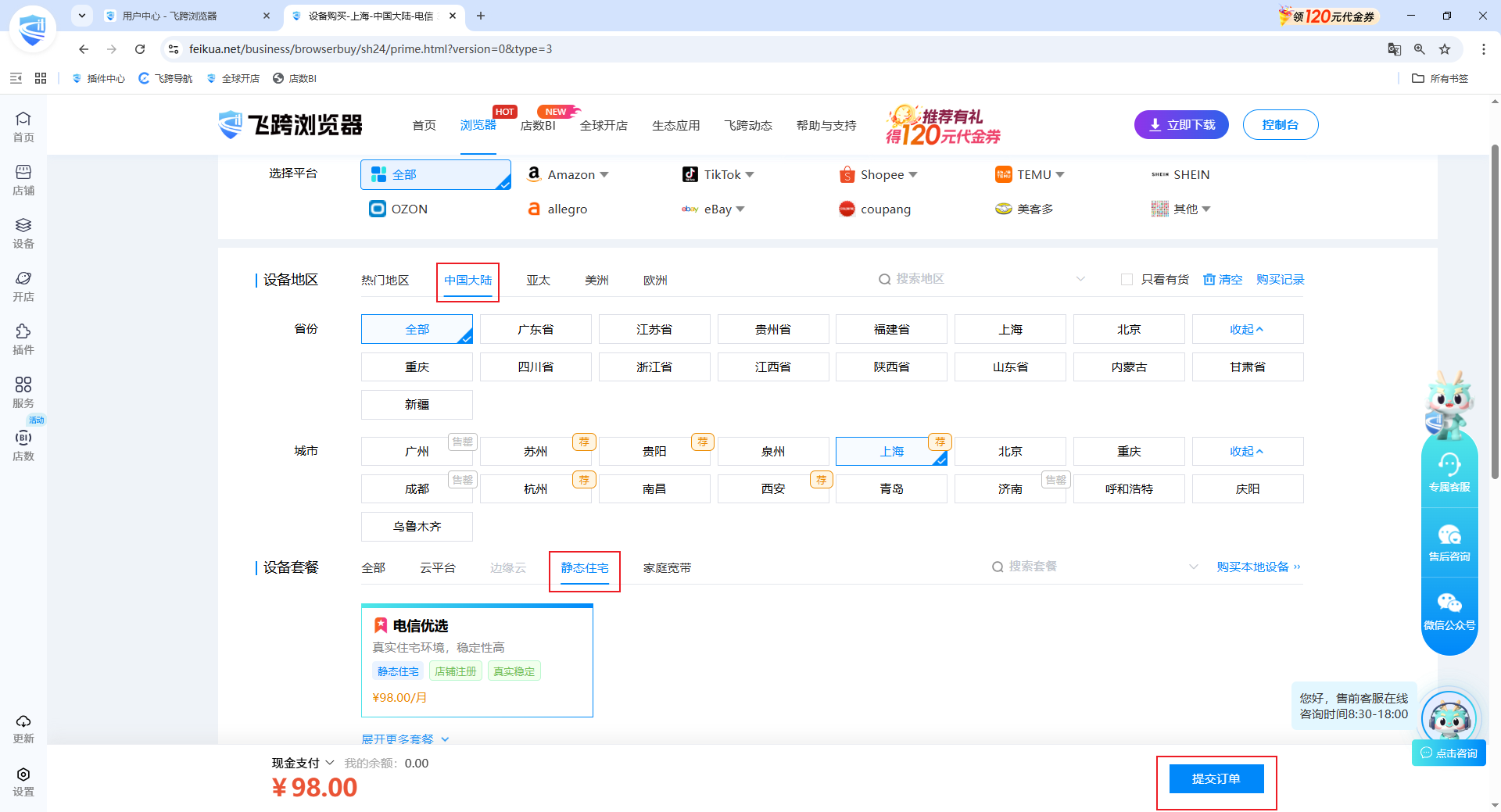Select the 杭州 city option
The image size is (1501, 812).
click(x=536, y=489)
